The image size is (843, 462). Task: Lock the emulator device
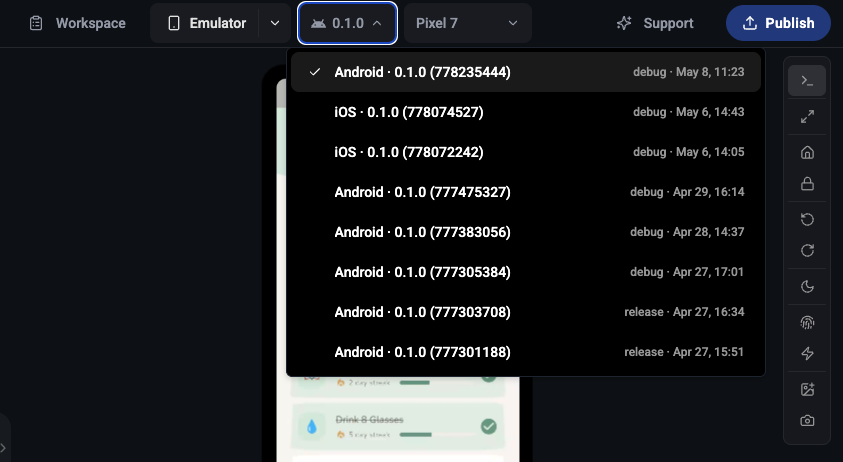(x=807, y=184)
